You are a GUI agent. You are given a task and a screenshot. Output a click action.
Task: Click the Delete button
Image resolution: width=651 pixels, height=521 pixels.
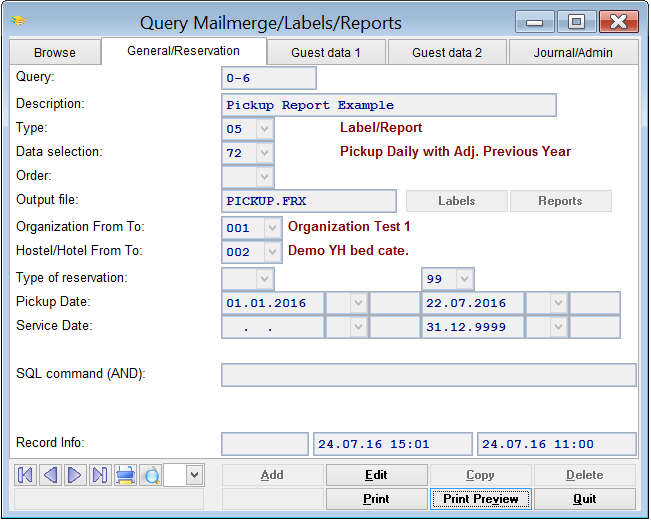pos(585,475)
